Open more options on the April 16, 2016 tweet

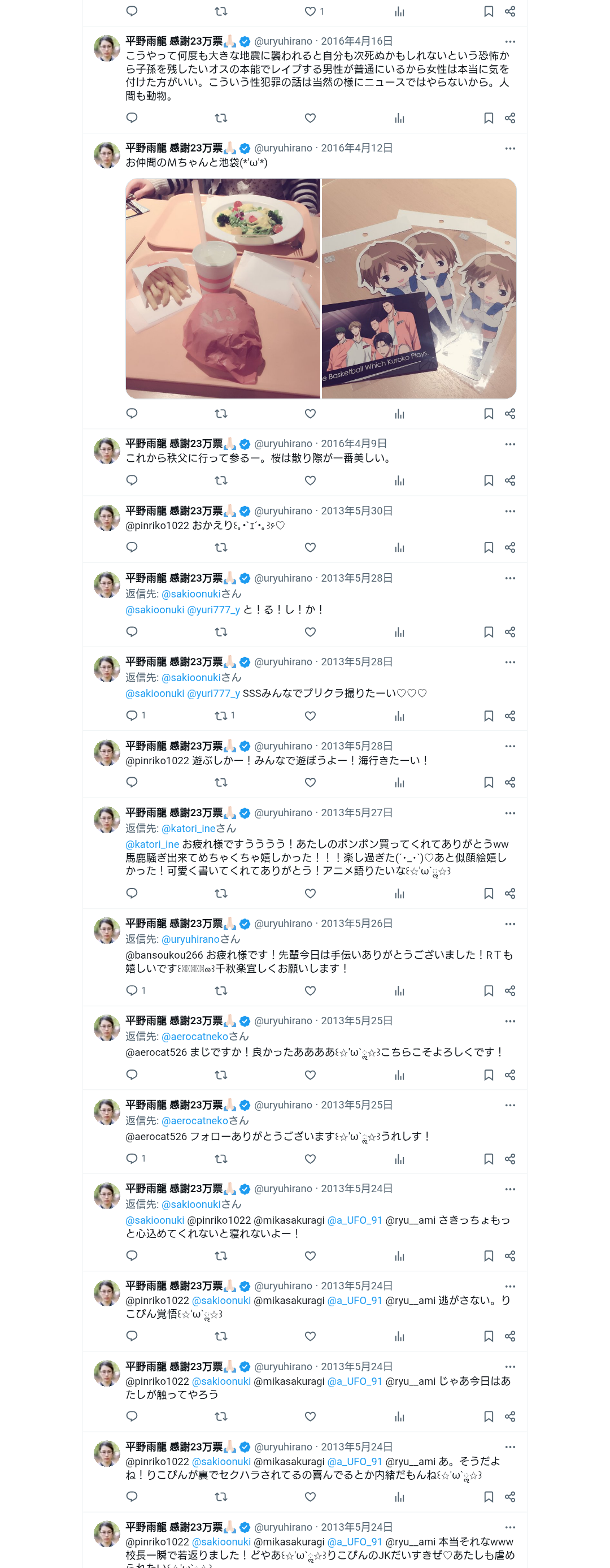[509, 41]
